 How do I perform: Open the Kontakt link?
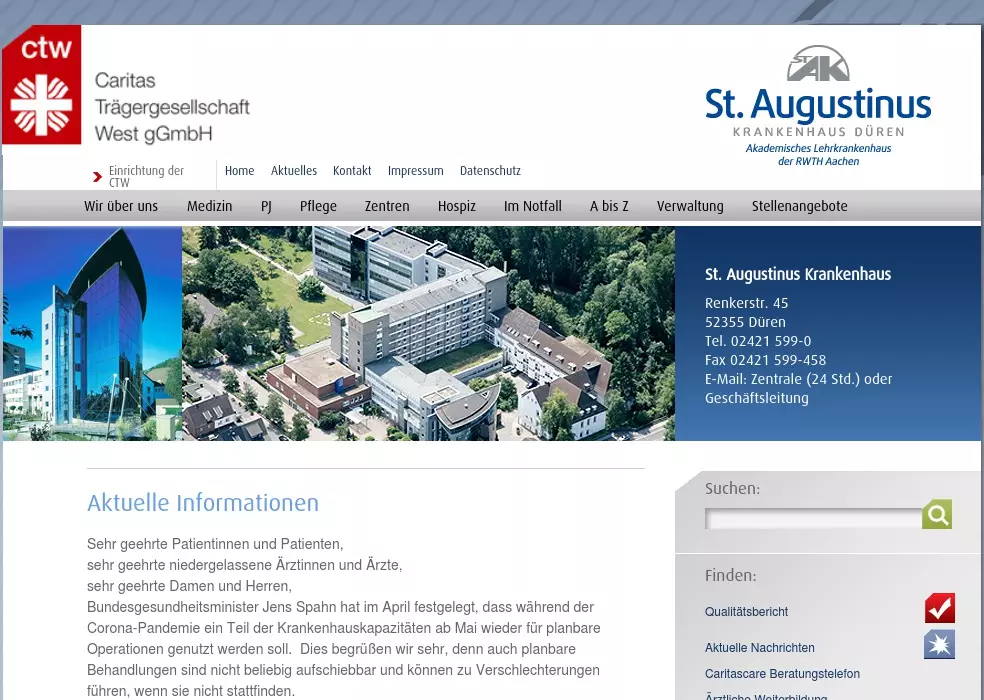point(352,171)
